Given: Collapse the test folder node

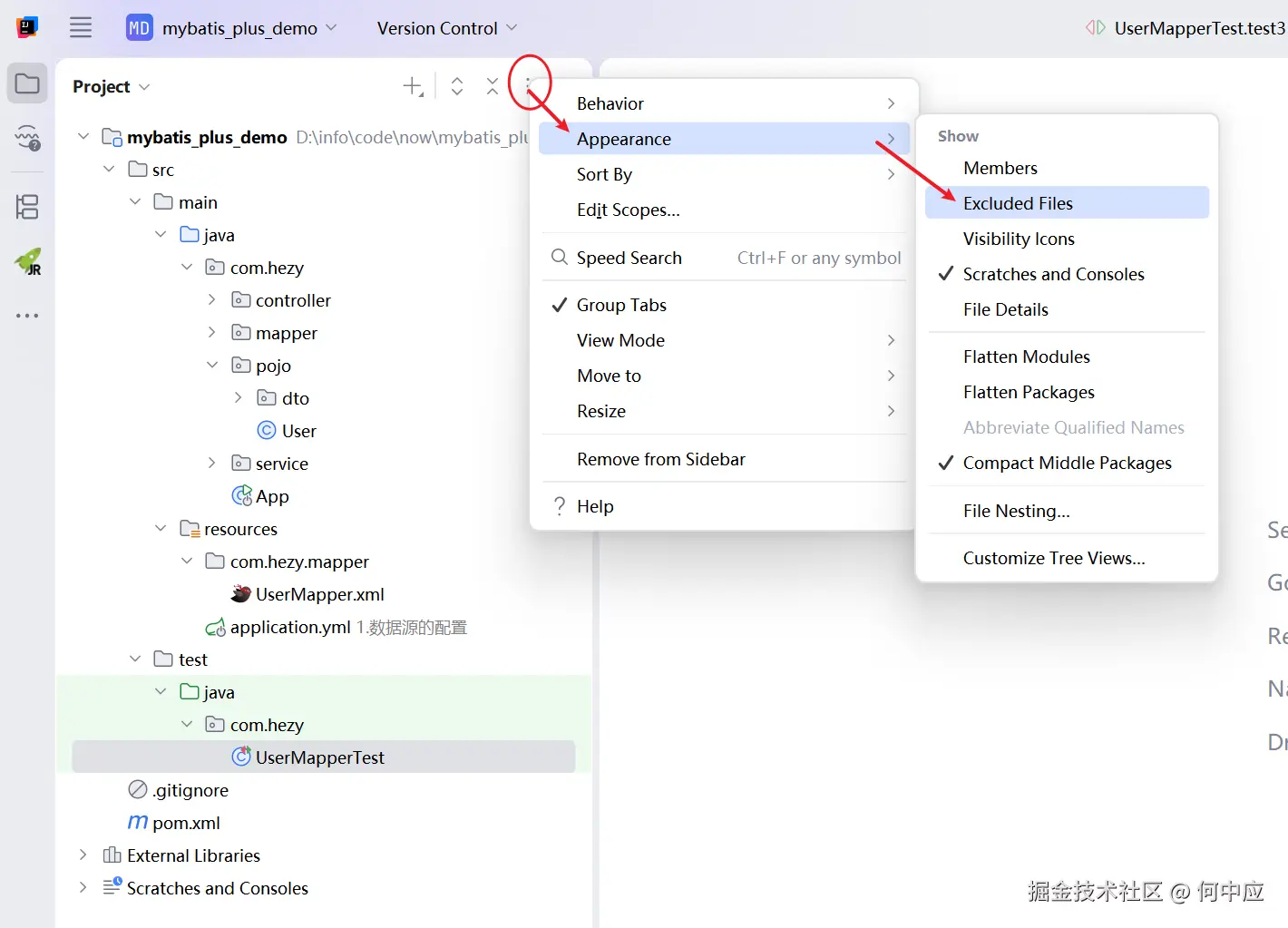Looking at the screenshot, I should tap(135, 659).
